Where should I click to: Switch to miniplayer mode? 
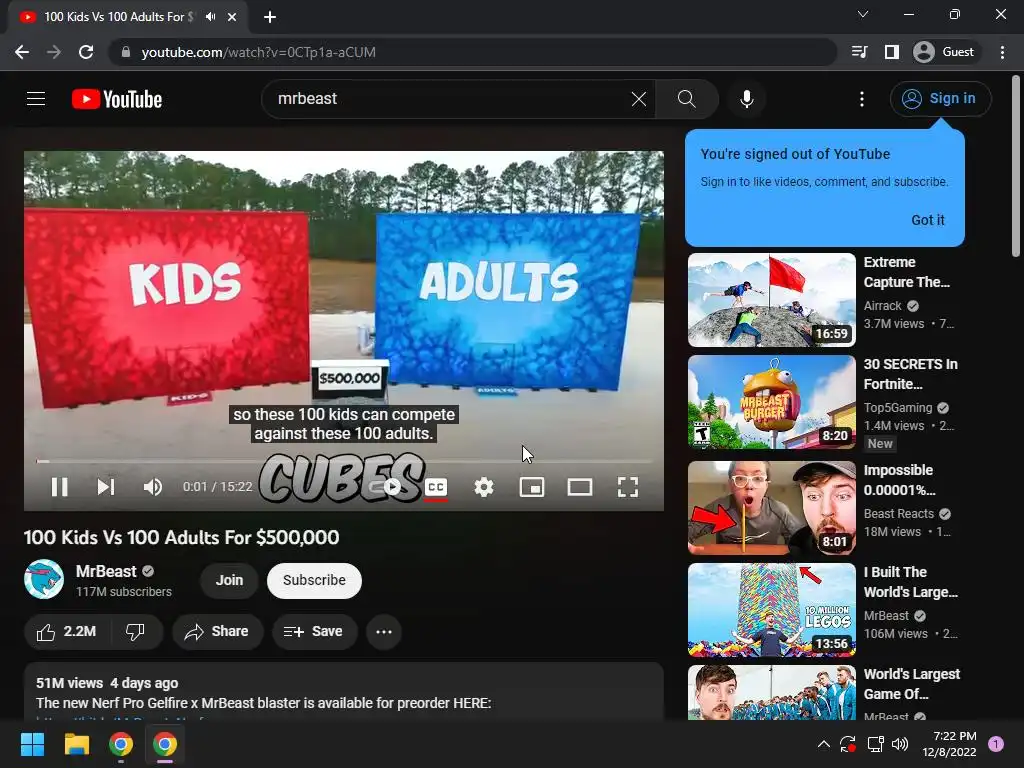tap(532, 487)
